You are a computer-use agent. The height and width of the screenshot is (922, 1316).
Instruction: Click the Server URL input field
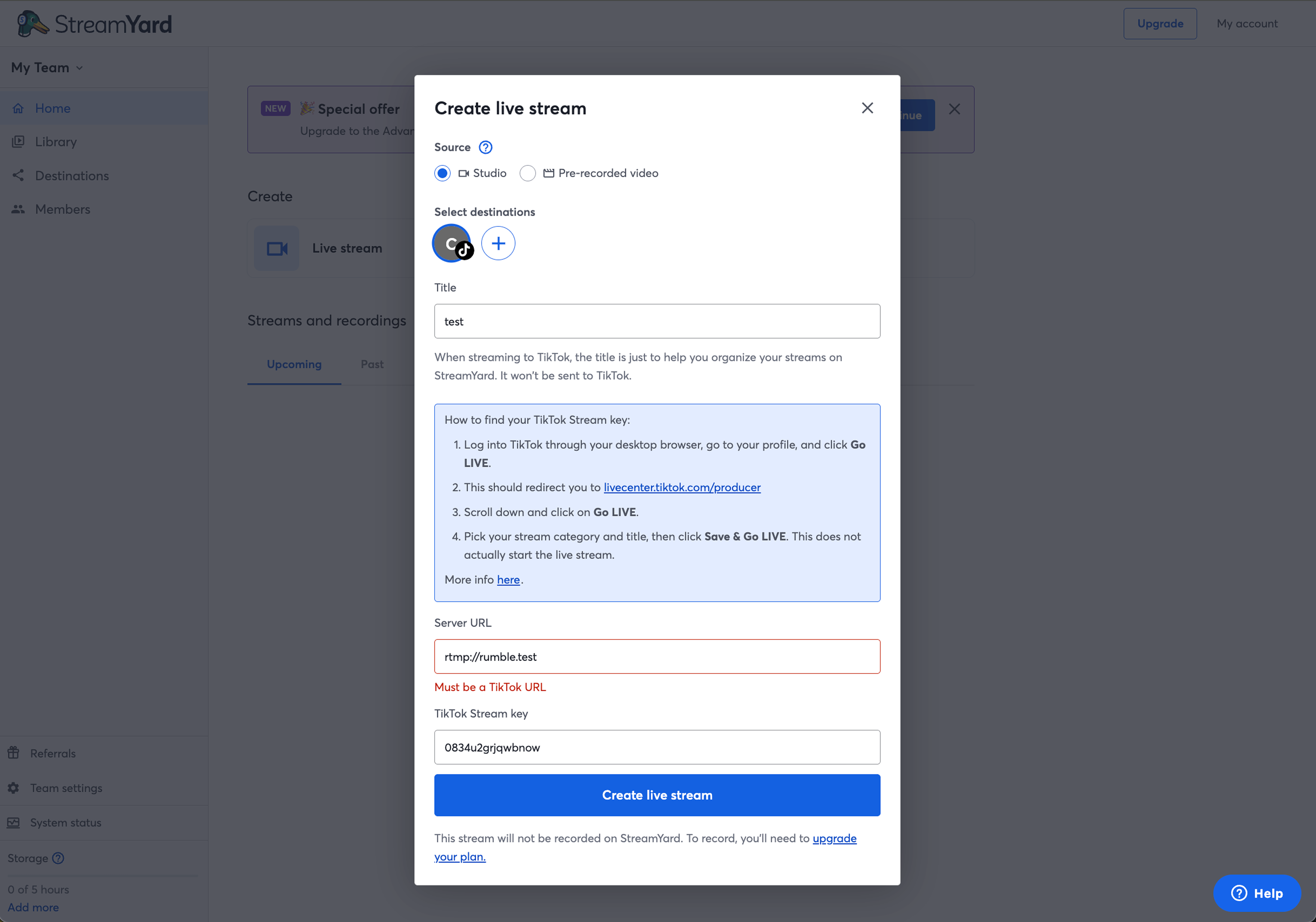pos(657,657)
